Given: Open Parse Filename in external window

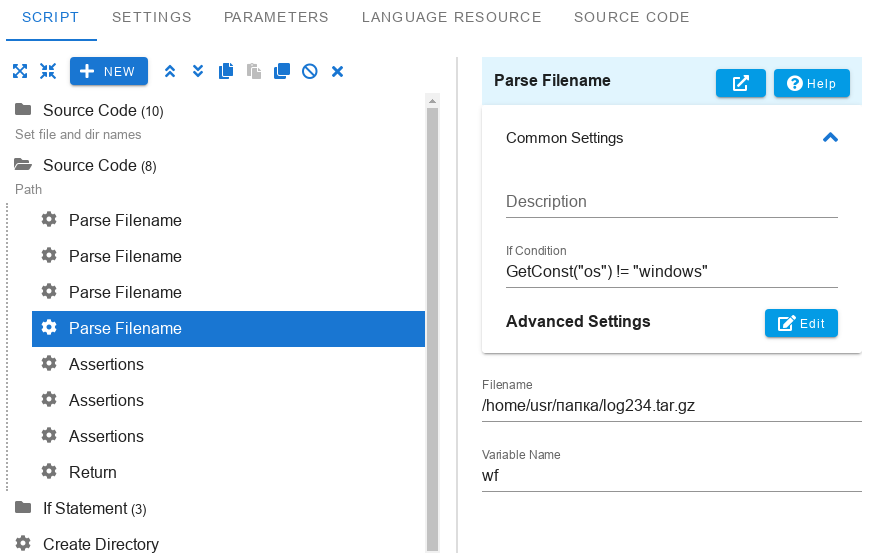Looking at the screenshot, I should tap(740, 83).
